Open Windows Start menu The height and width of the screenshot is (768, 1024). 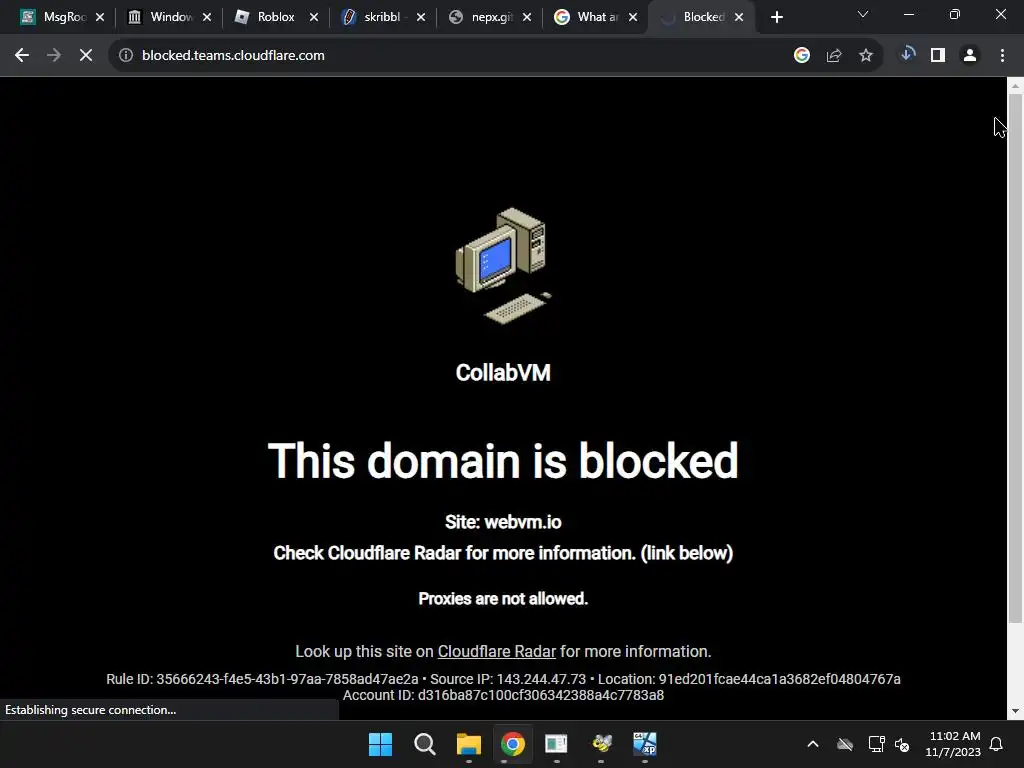click(x=380, y=744)
